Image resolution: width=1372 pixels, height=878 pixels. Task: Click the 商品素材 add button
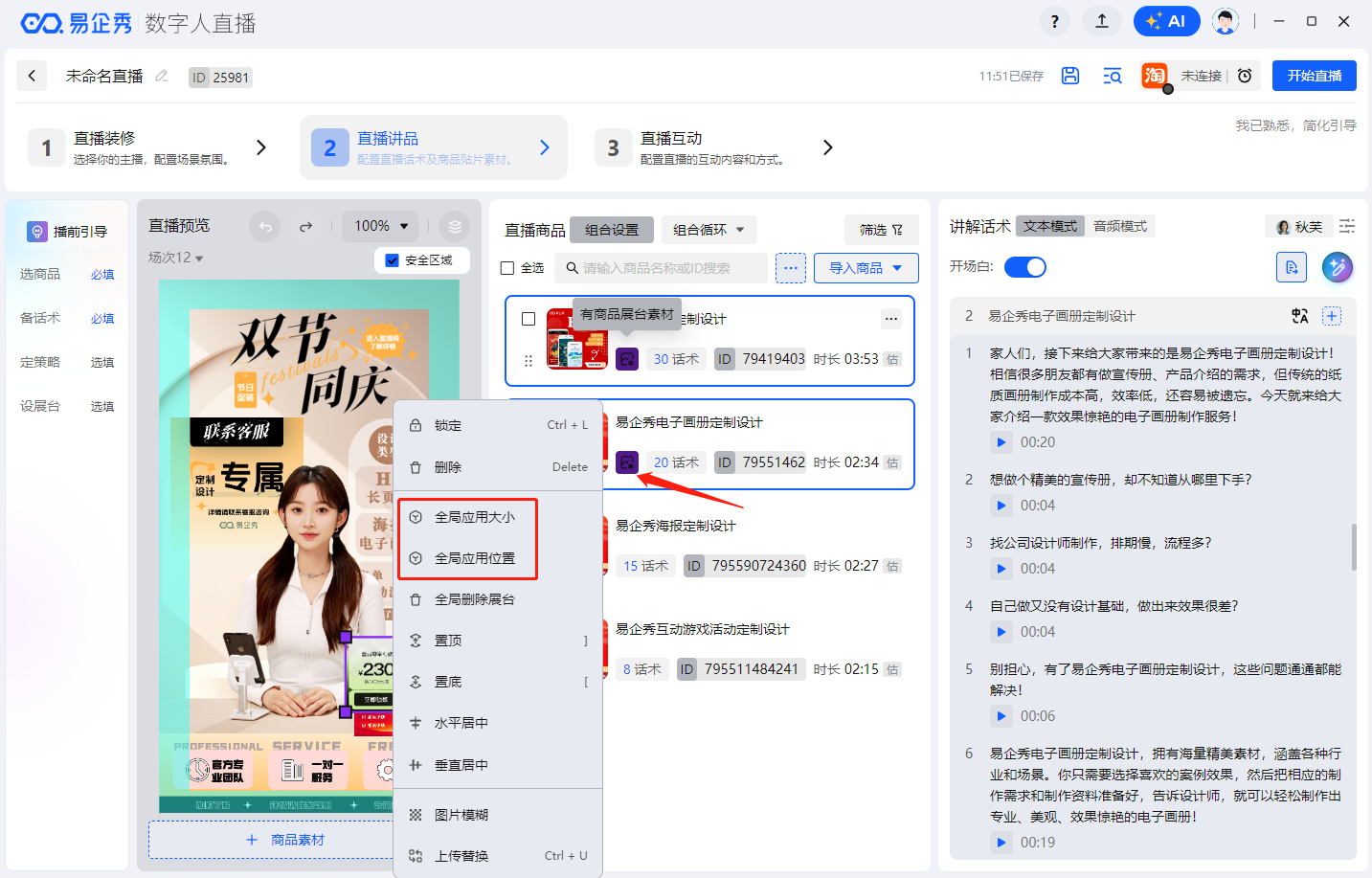tap(285, 840)
